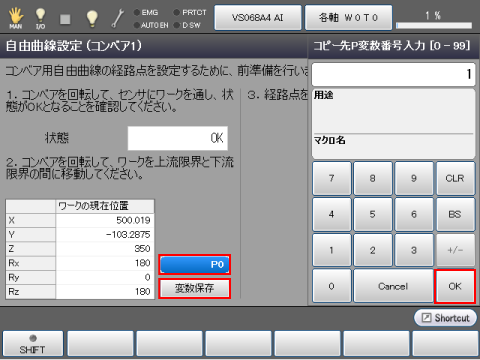480x360 pixels.
Task: Confirm with the keypad OK button
Action: click(455, 286)
